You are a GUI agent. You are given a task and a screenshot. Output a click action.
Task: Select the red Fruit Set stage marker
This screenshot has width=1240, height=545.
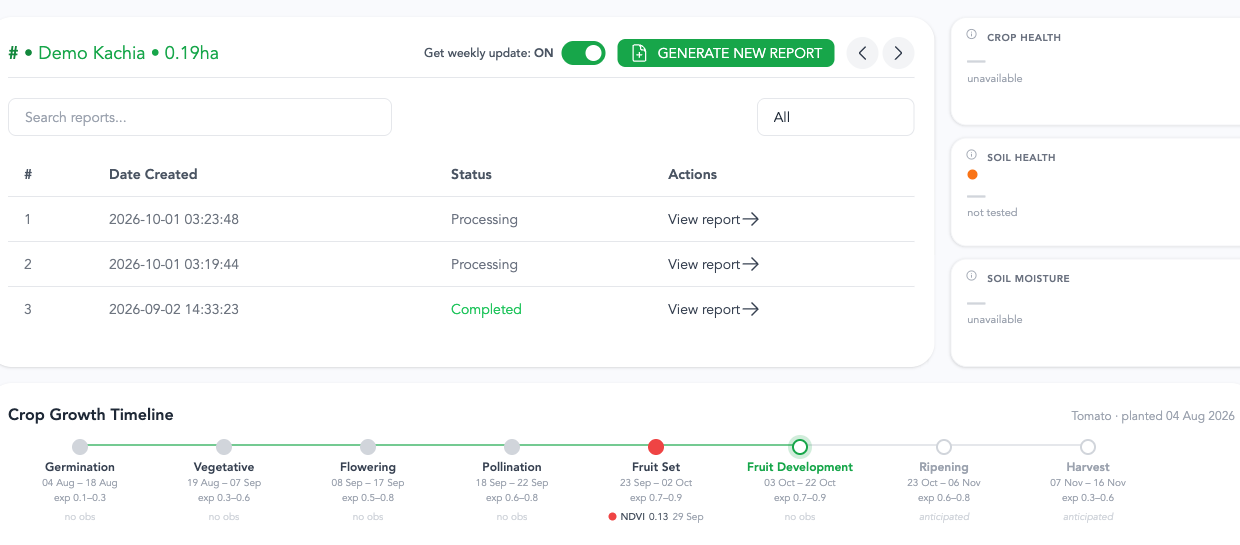[x=656, y=447]
